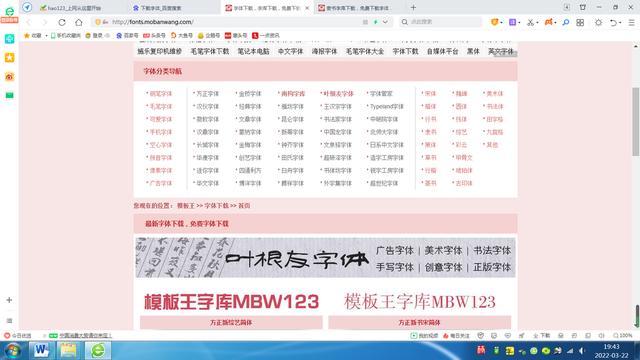Image resolution: width=640 pixels, height=360 pixels.
Task: Open dropdown arrow beside purple extension icon
Action: 519,23
